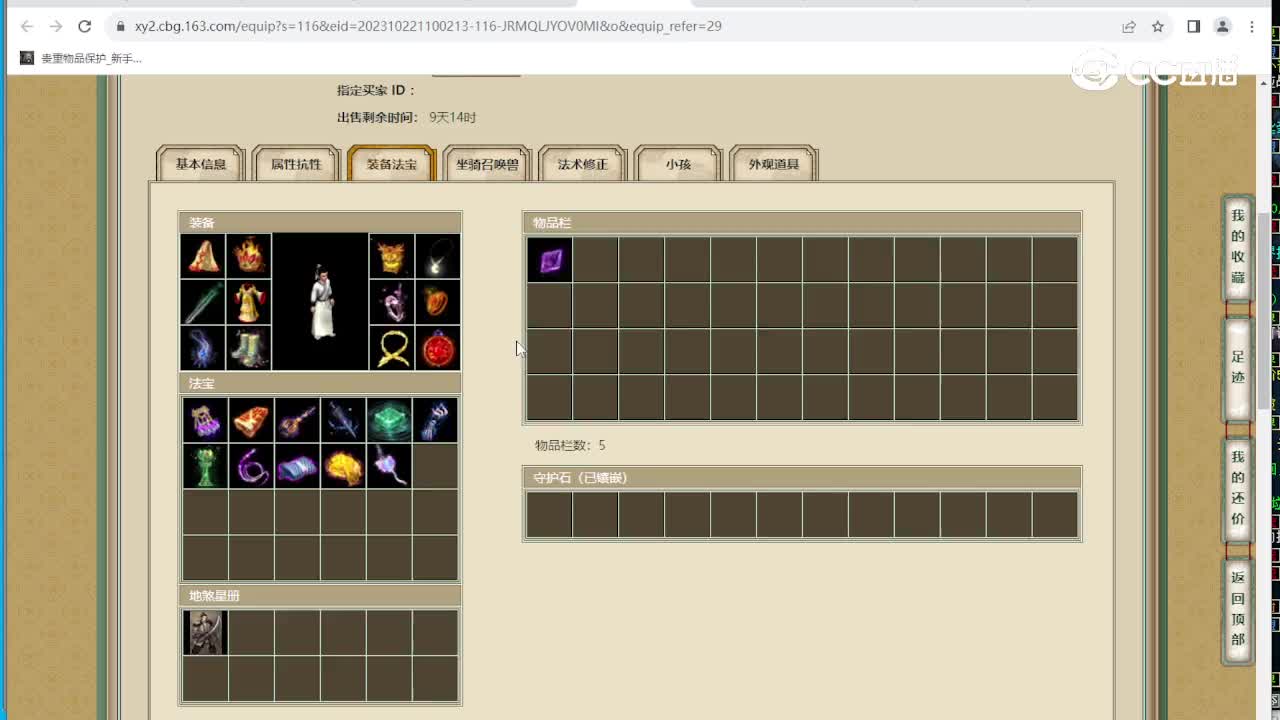Click the browser address bar URL
Image resolution: width=1280 pixels, height=720 pixels.
[x=428, y=27]
